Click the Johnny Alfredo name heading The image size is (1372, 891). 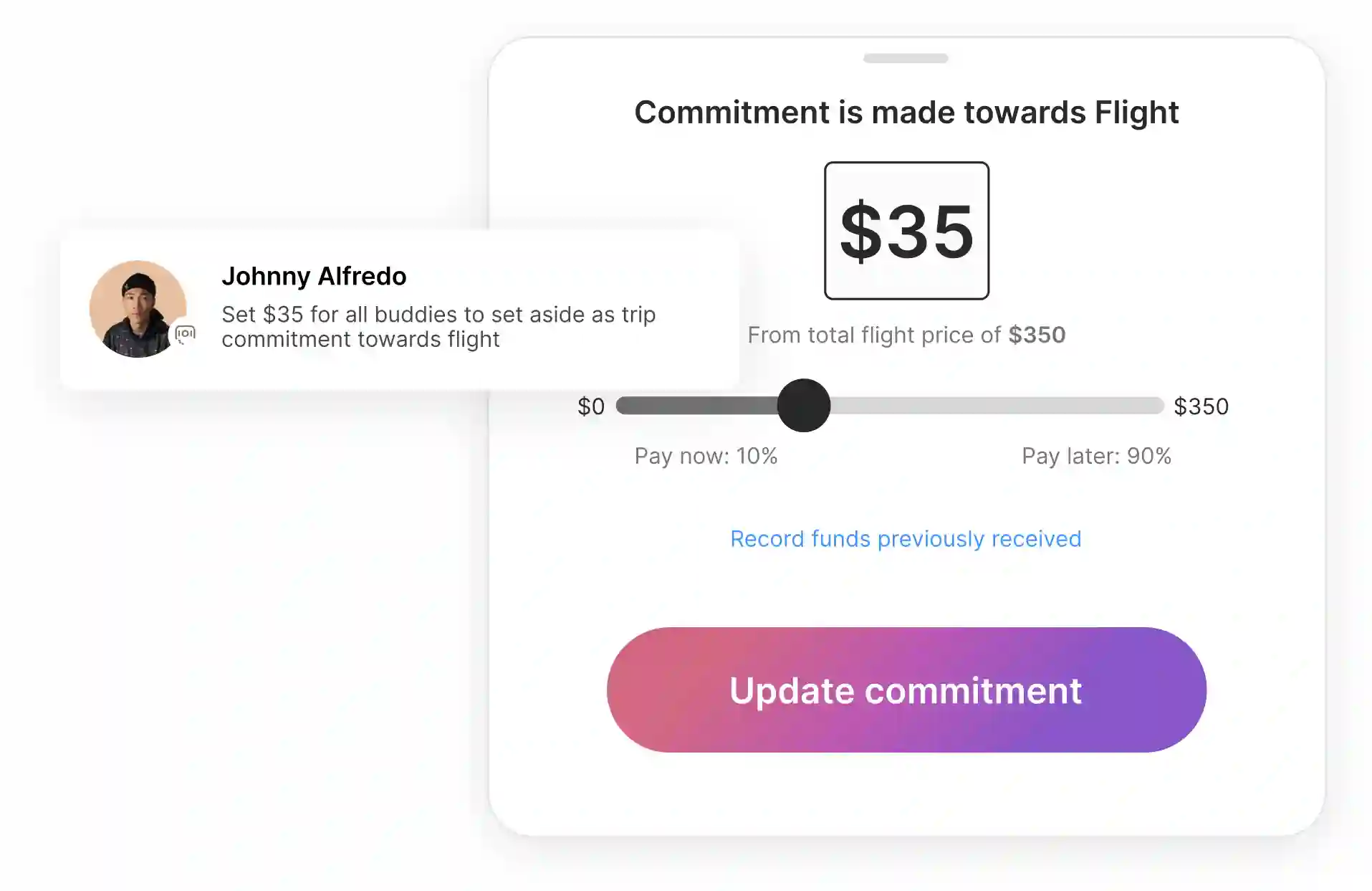[x=314, y=276]
